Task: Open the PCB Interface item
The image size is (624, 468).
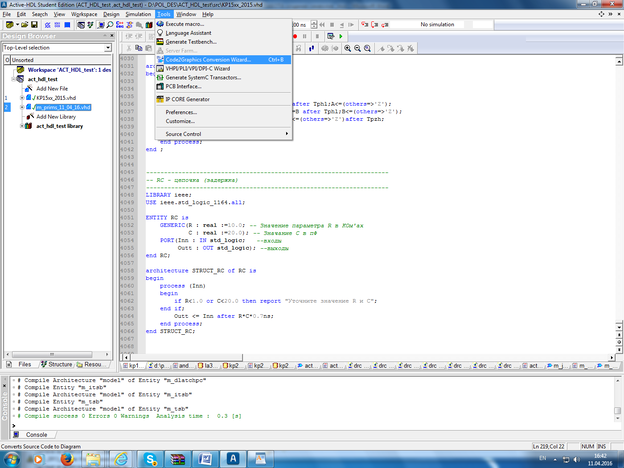Action: [x=184, y=86]
